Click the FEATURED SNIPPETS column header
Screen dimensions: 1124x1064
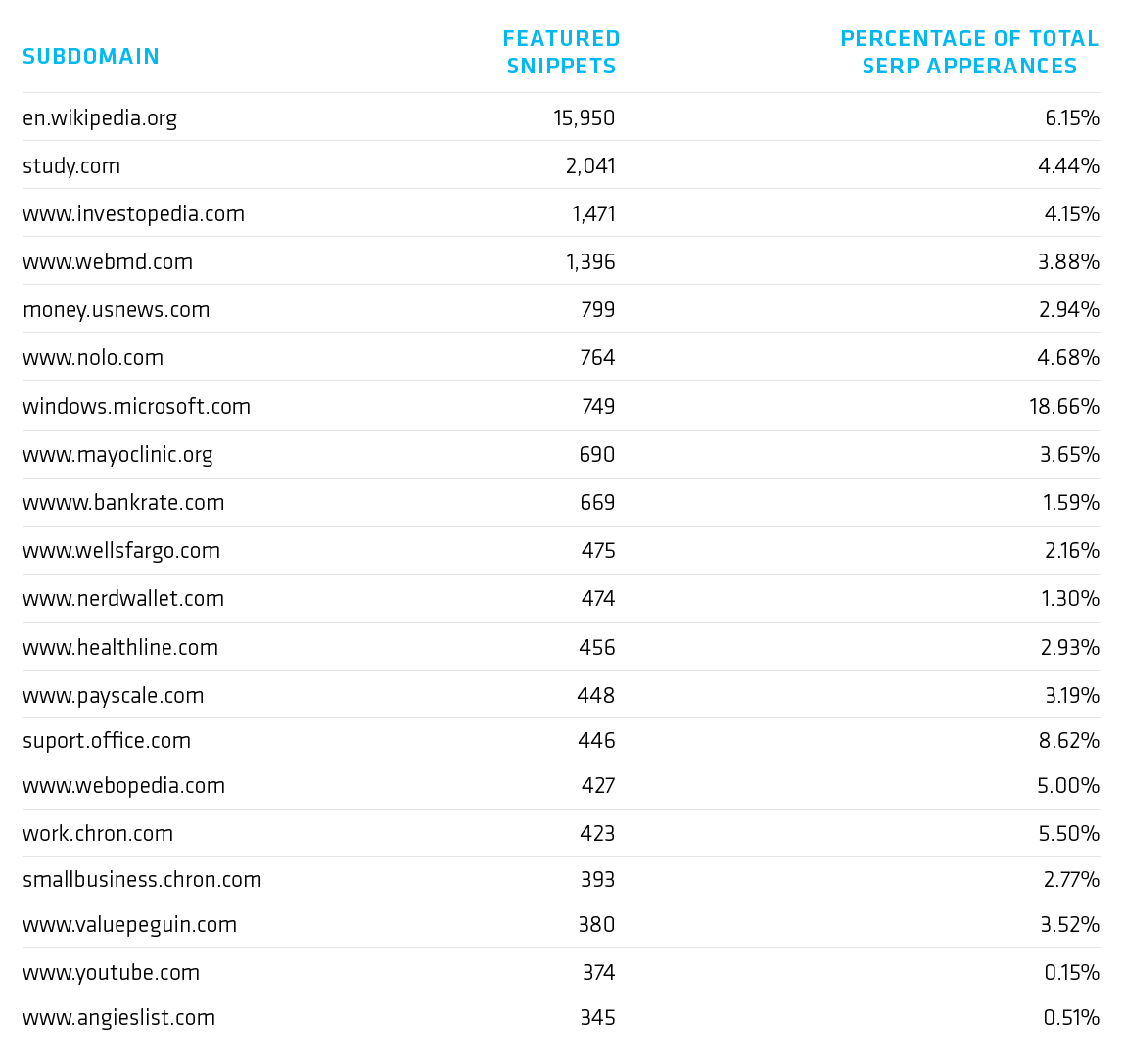click(561, 52)
